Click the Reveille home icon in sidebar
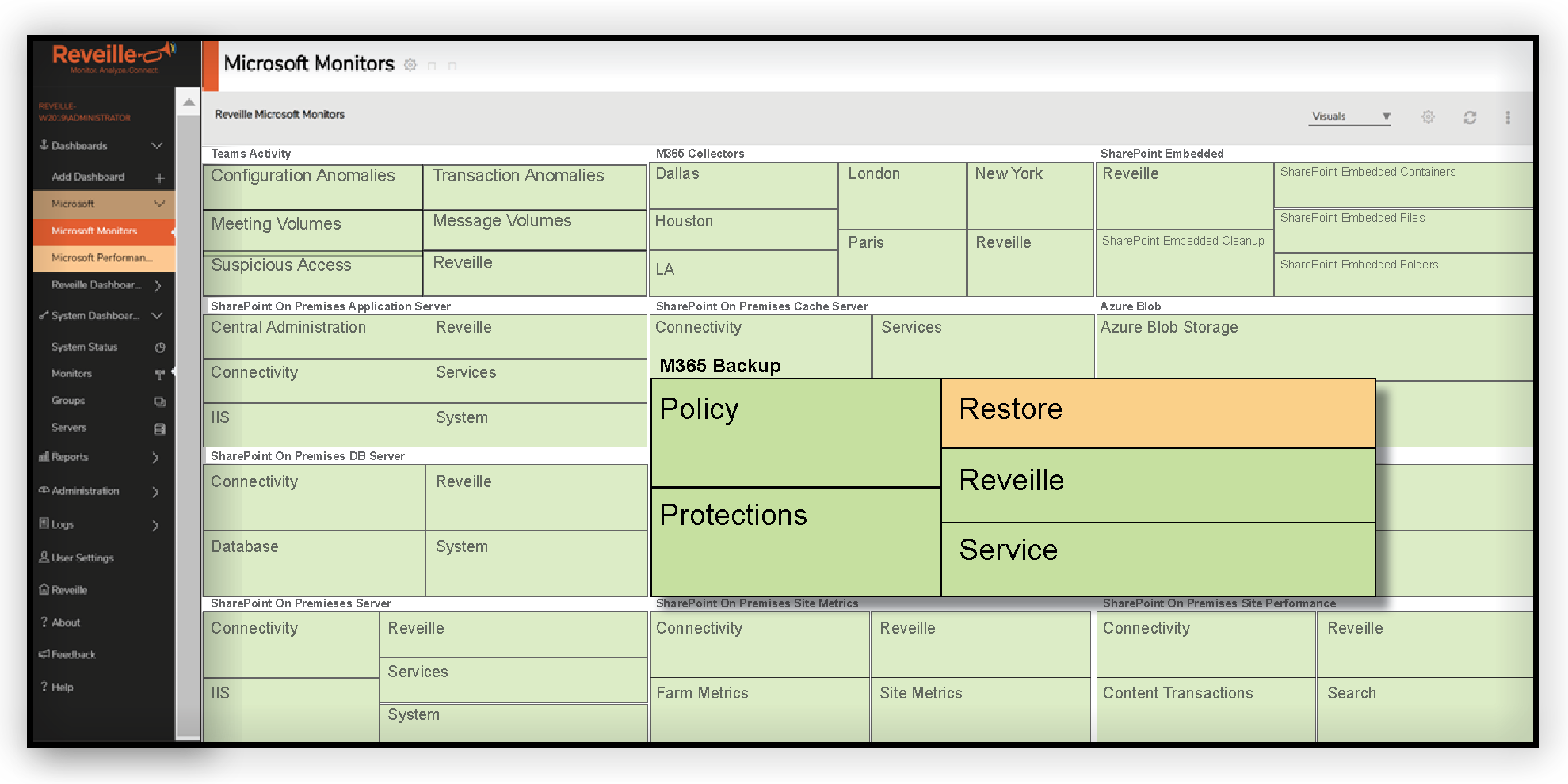1568x784 pixels. 44,590
